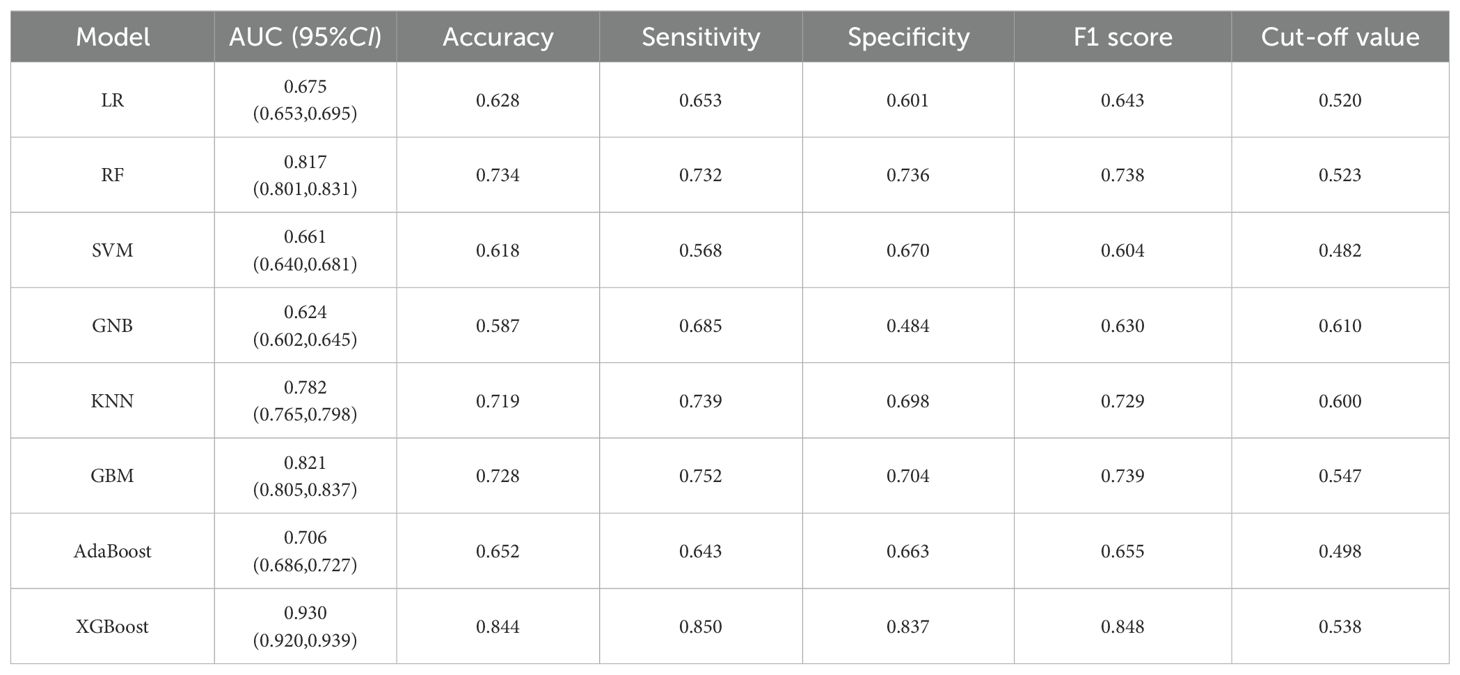Select the F1 score column header
Image resolution: width=1460 pixels, height=675 pixels.
coord(1122,37)
